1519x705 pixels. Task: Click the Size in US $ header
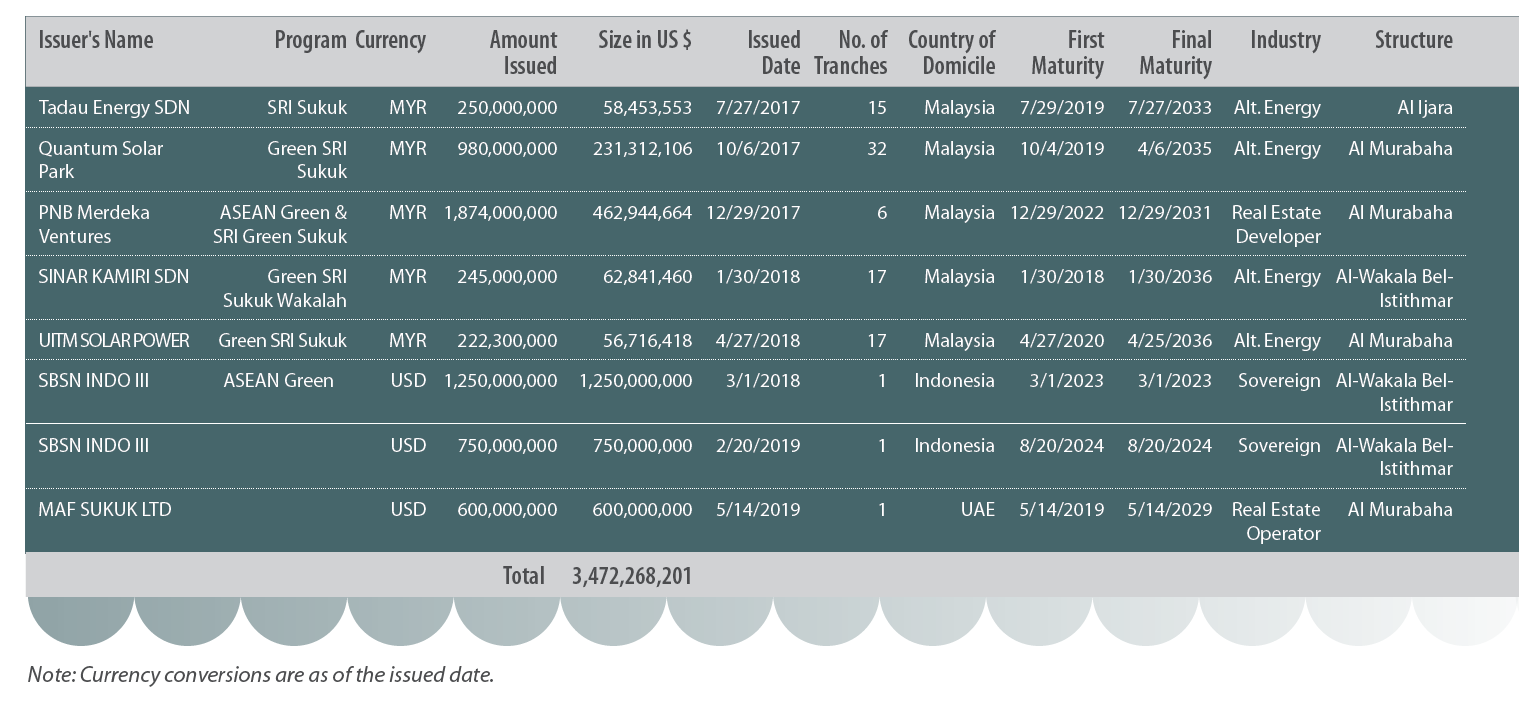(x=645, y=40)
